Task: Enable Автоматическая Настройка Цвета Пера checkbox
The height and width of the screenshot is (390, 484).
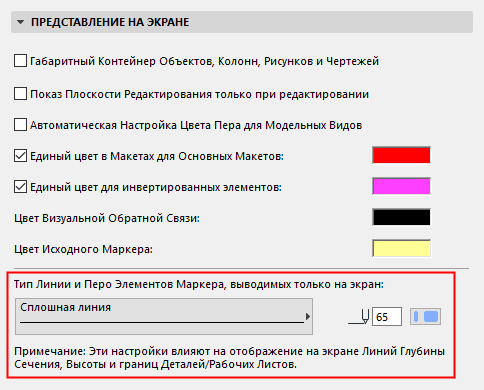Action: pyautogui.click(x=20, y=125)
